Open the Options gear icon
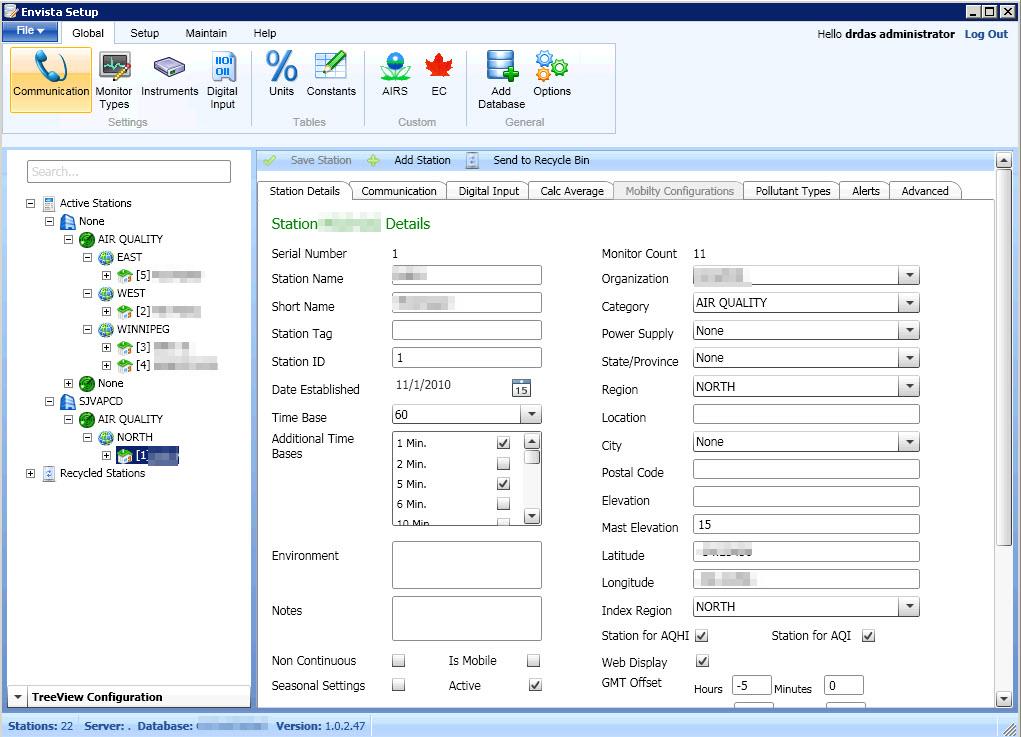The width and height of the screenshot is (1021, 737). 551,75
